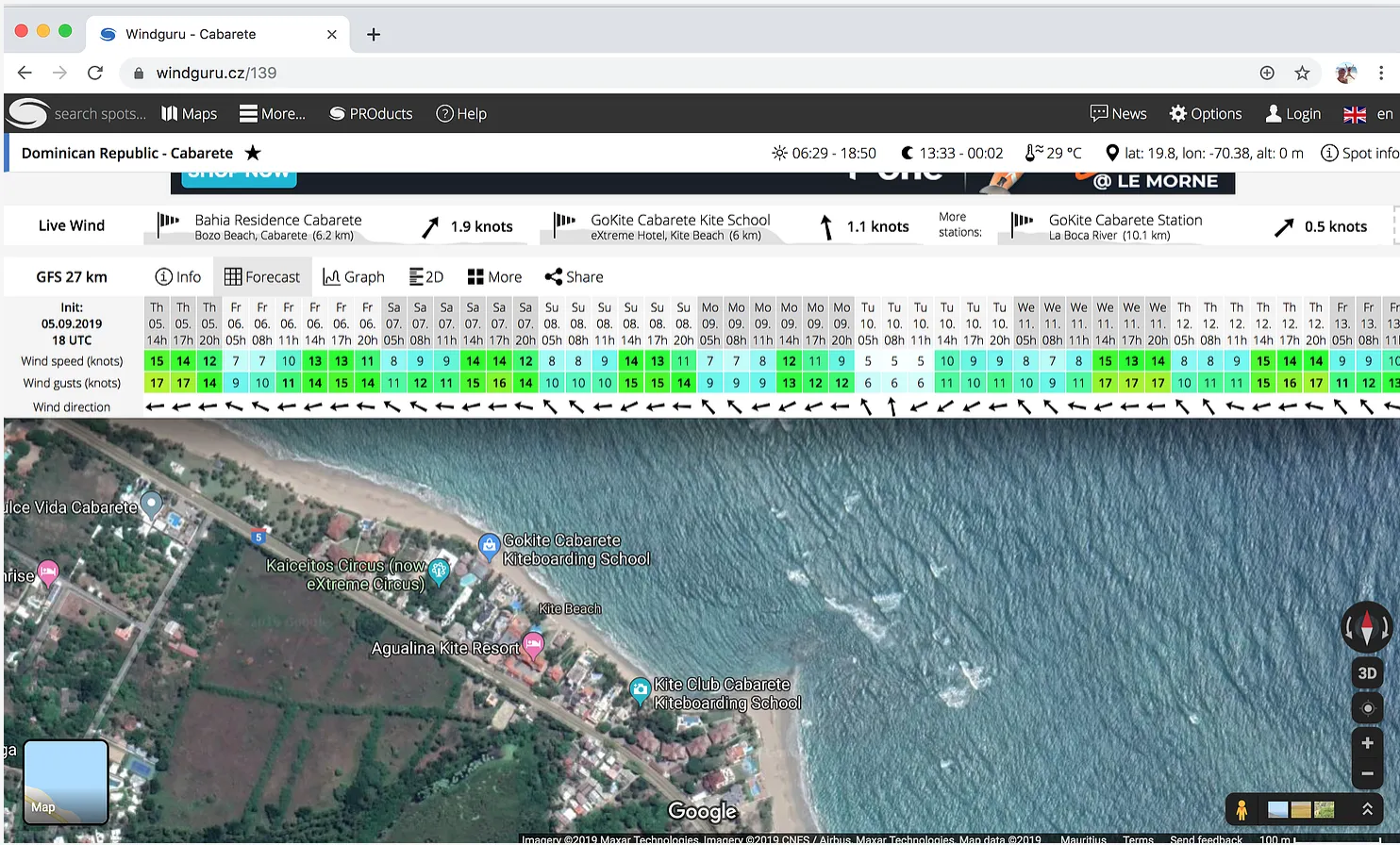
Task: Reset map orientation with compass
Action: coord(1367,626)
